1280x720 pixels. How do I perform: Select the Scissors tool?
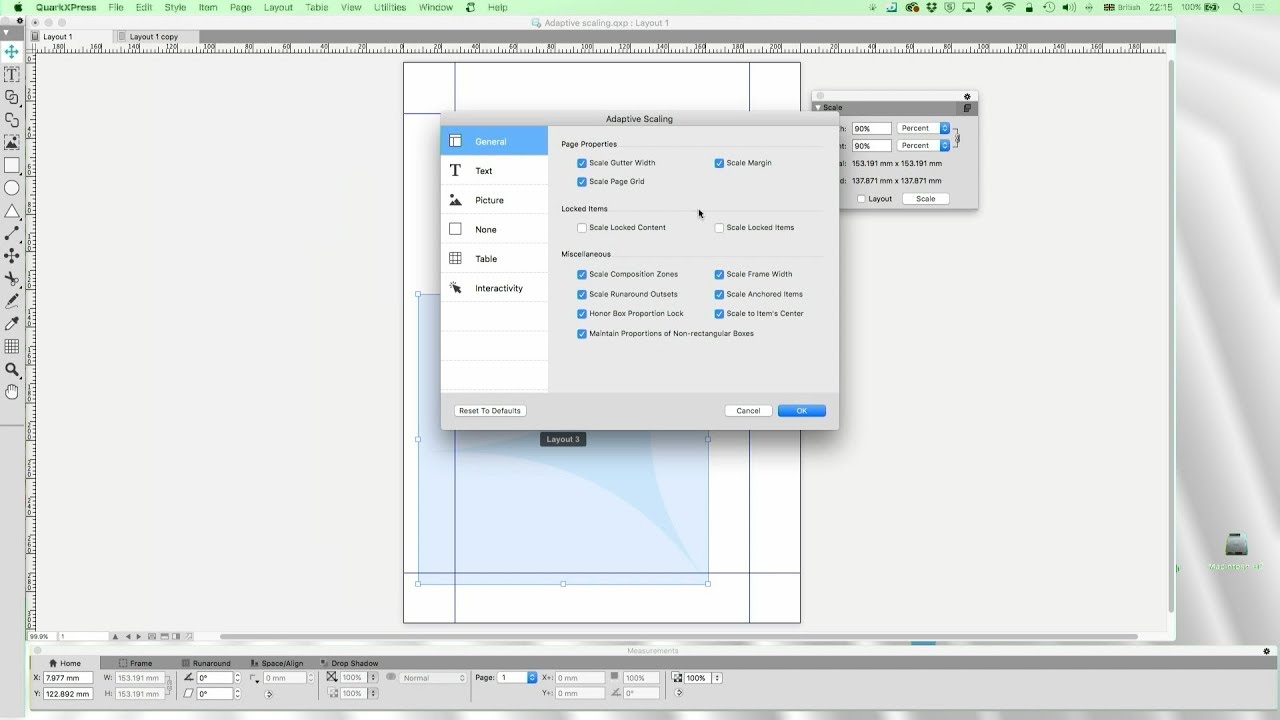[12, 279]
